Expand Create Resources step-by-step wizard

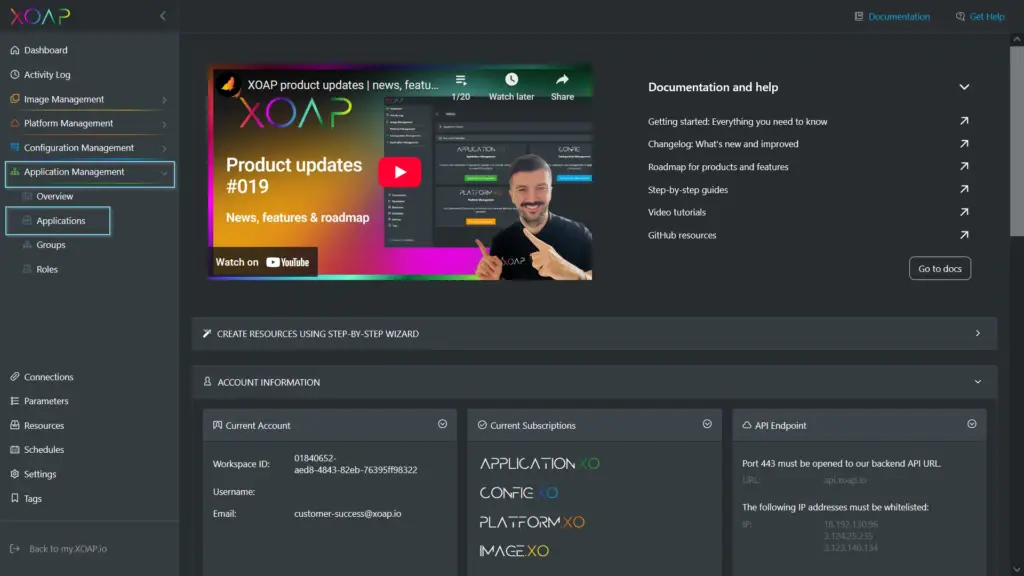[x=977, y=334]
